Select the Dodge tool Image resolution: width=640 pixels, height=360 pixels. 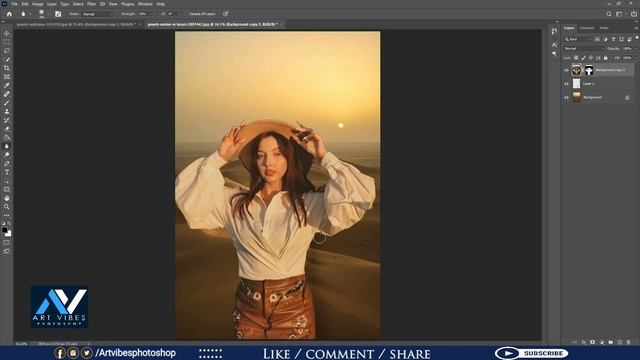coord(7,155)
